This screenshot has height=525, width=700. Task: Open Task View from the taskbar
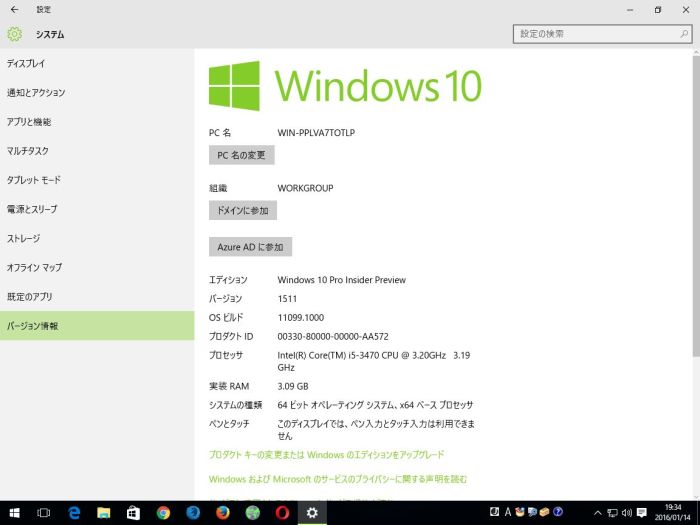coord(44,512)
